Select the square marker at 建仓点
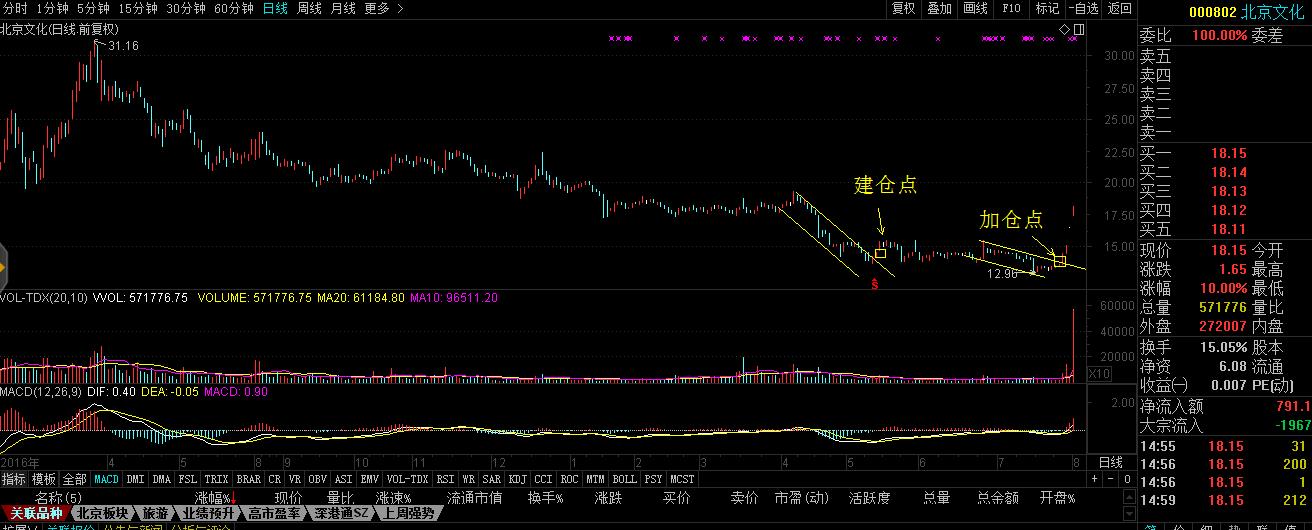1312x530 pixels. [880, 254]
